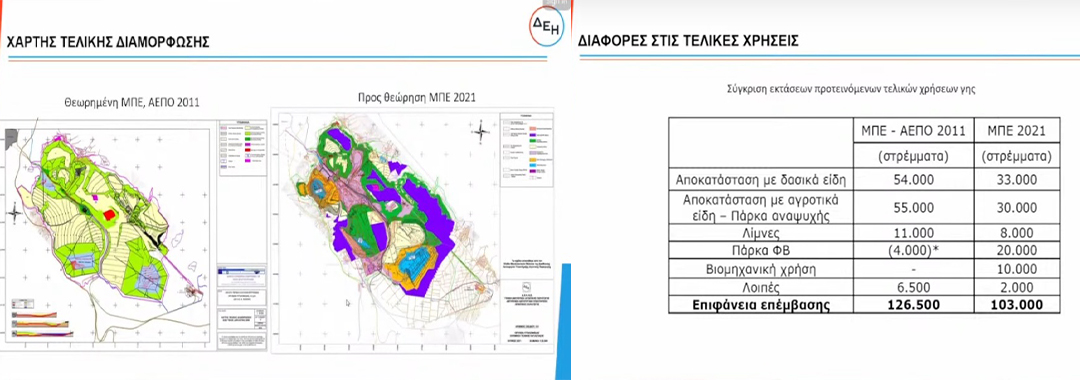Image resolution: width=1080 pixels, height=380 pixels.
Task: Open the left map titled Θεωρημένη ΜΠΕ, ΑΕΠΟ 2011
Action: [x=133, y=235]
